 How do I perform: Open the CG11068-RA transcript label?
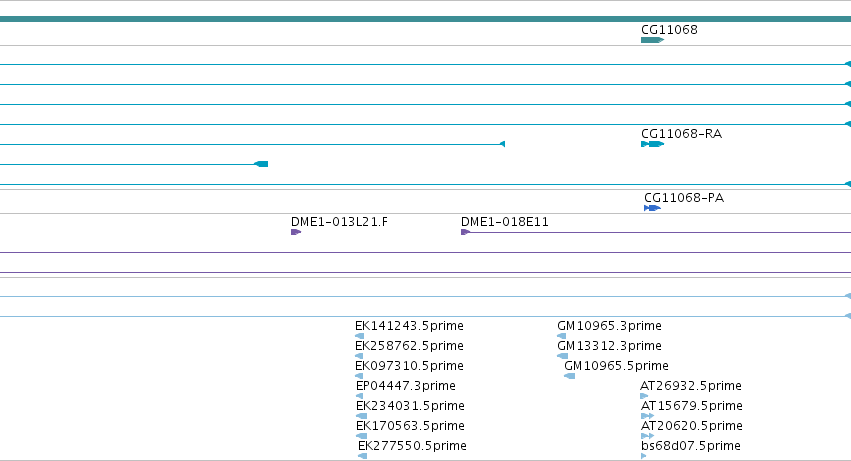682,134
